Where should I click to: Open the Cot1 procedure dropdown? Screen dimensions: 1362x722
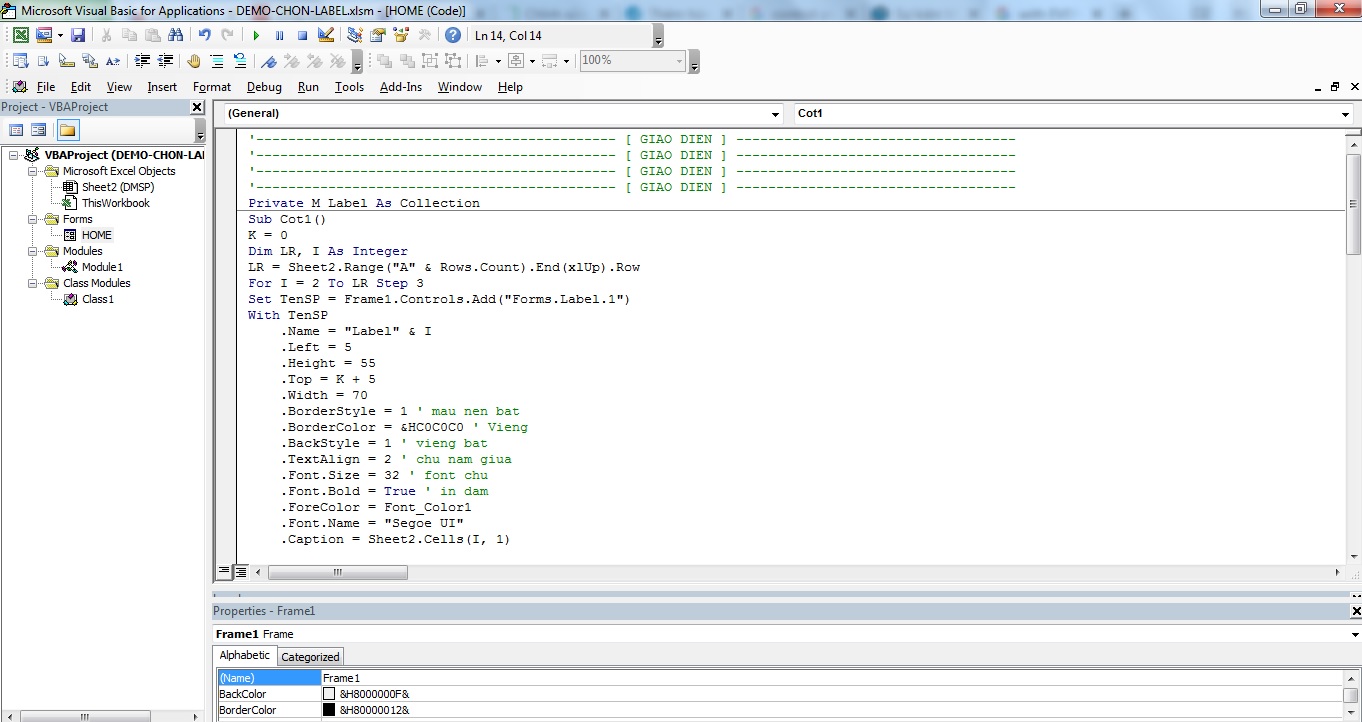pos(1345,114)
